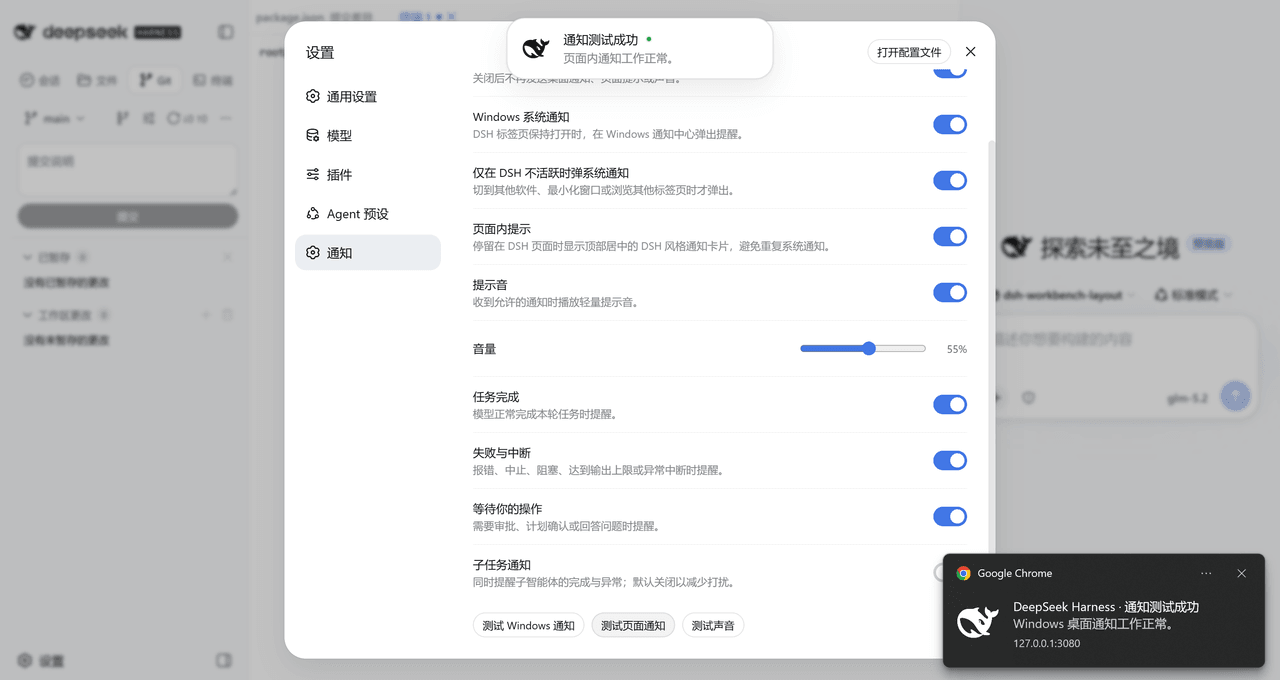Click the 提交 commit button
1280x680 pixels.
(x=128, y=216)
